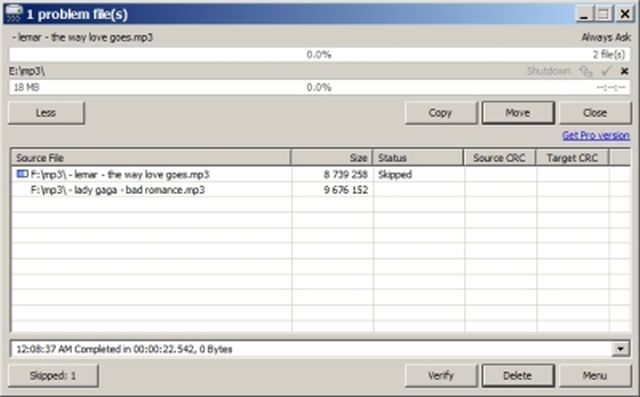The image size is (640, 397).
Task: Open the Always Ask overwrite option
Action: (x=606, y=38)
